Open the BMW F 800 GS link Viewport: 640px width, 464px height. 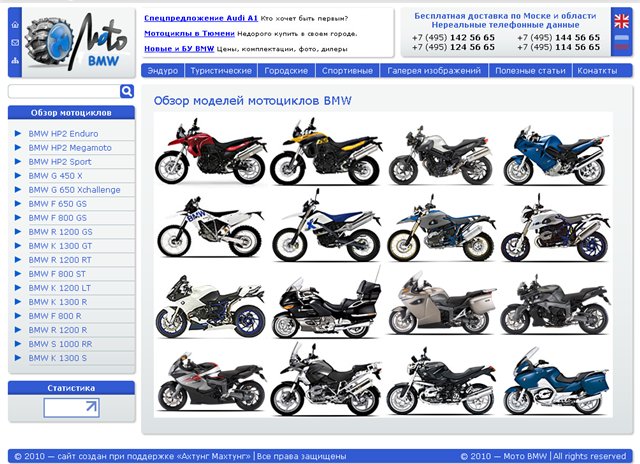(58, 218)
